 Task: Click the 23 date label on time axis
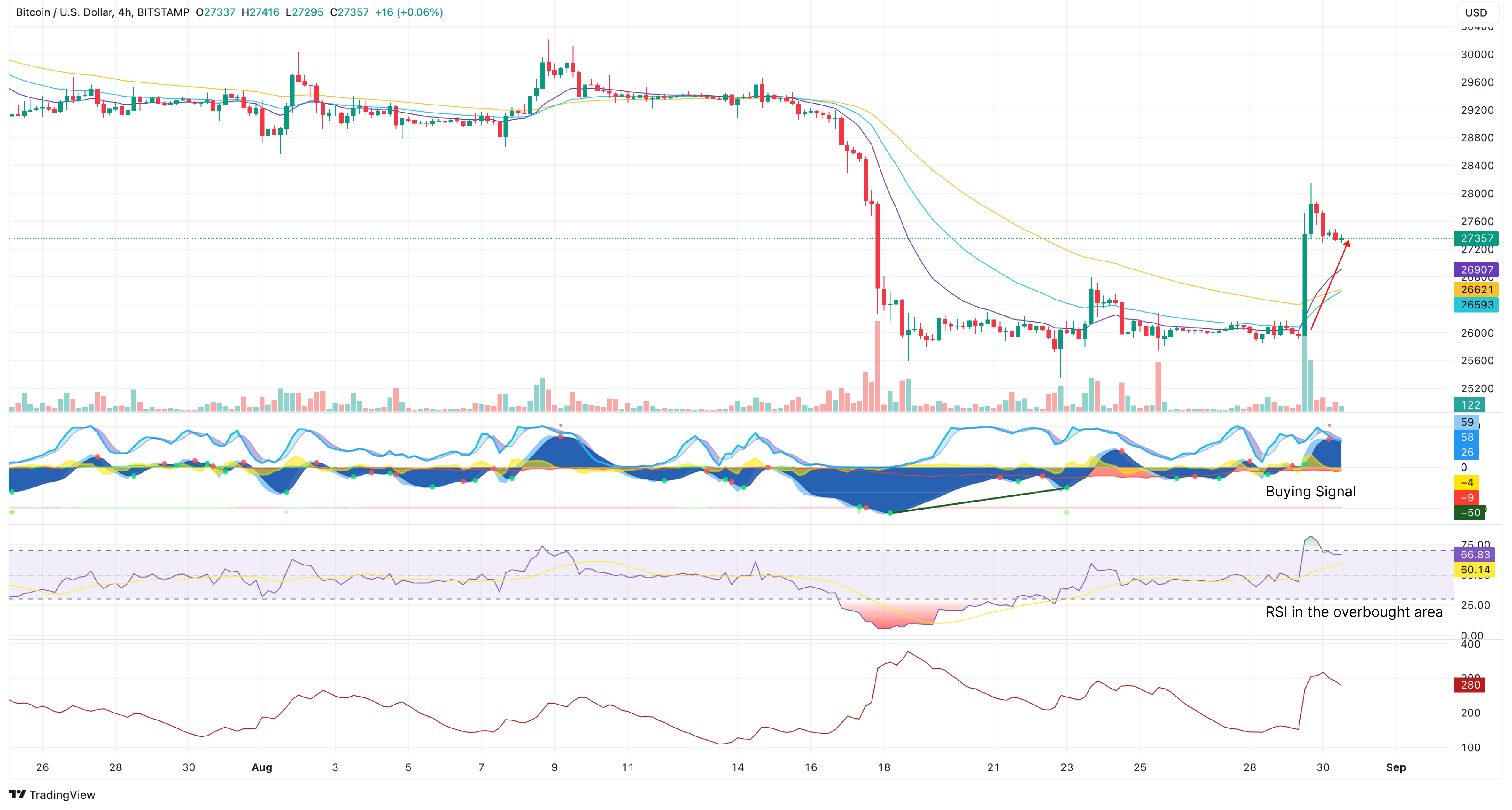(1066, 767)
